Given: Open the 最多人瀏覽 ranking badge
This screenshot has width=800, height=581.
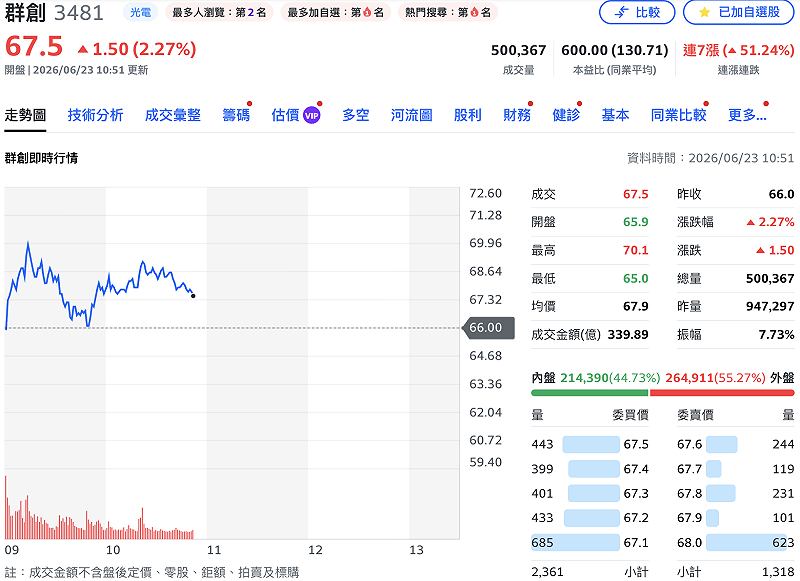Looking at the screenshot, I should click(219, 12).
